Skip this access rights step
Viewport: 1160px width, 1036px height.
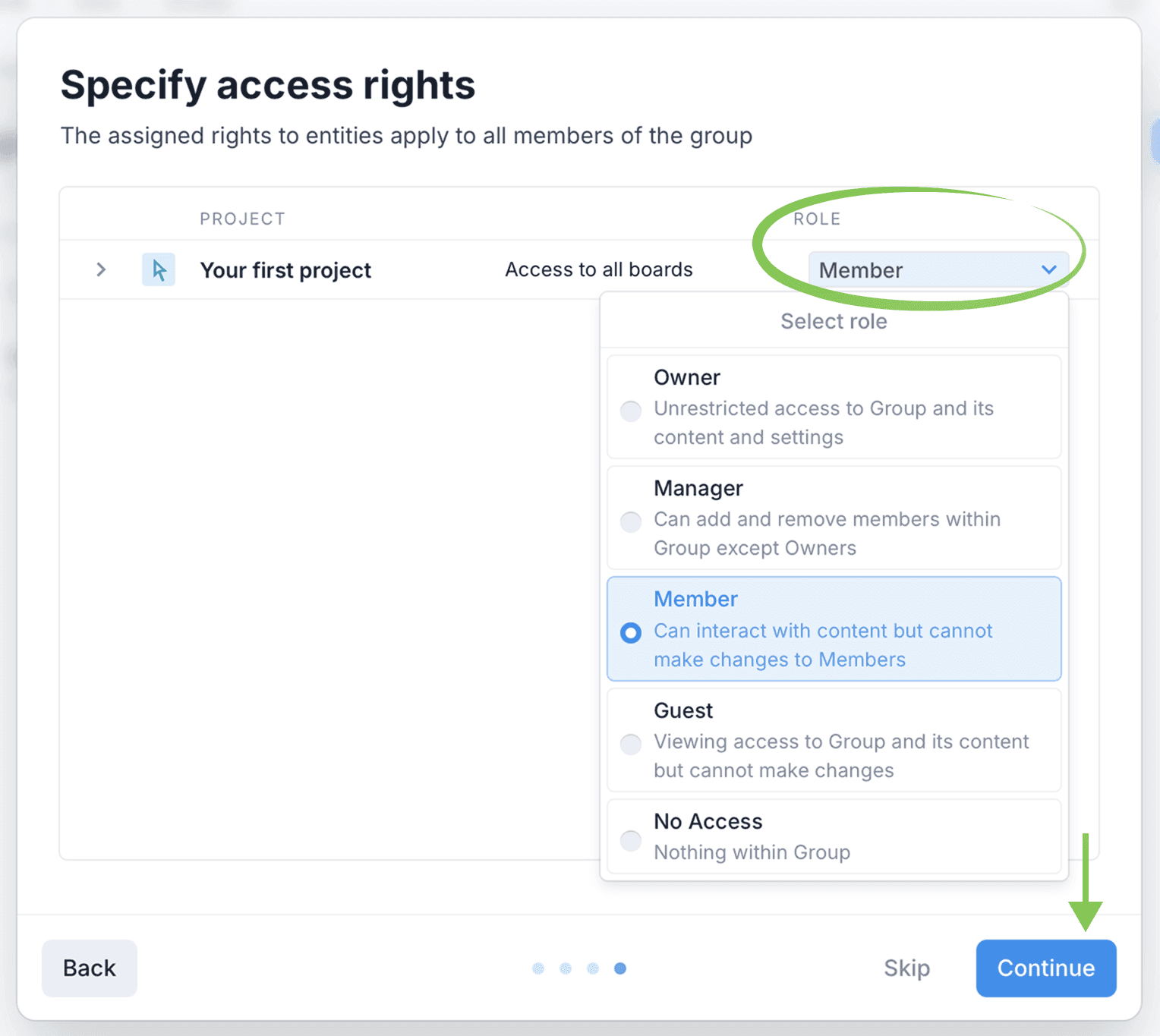click(906, 968)
